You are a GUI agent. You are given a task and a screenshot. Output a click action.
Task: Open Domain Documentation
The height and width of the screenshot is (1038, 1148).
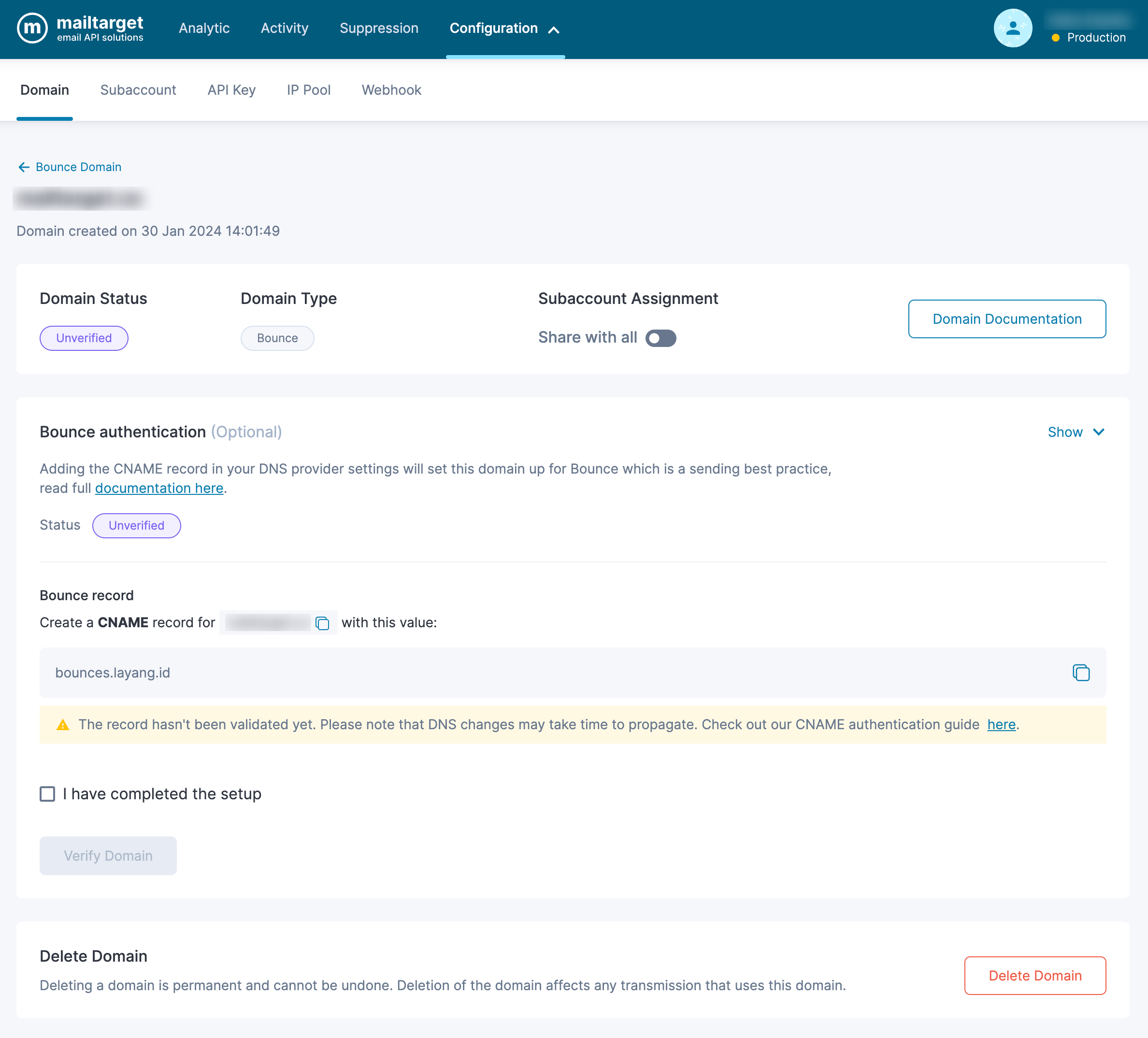(1006, 319)
